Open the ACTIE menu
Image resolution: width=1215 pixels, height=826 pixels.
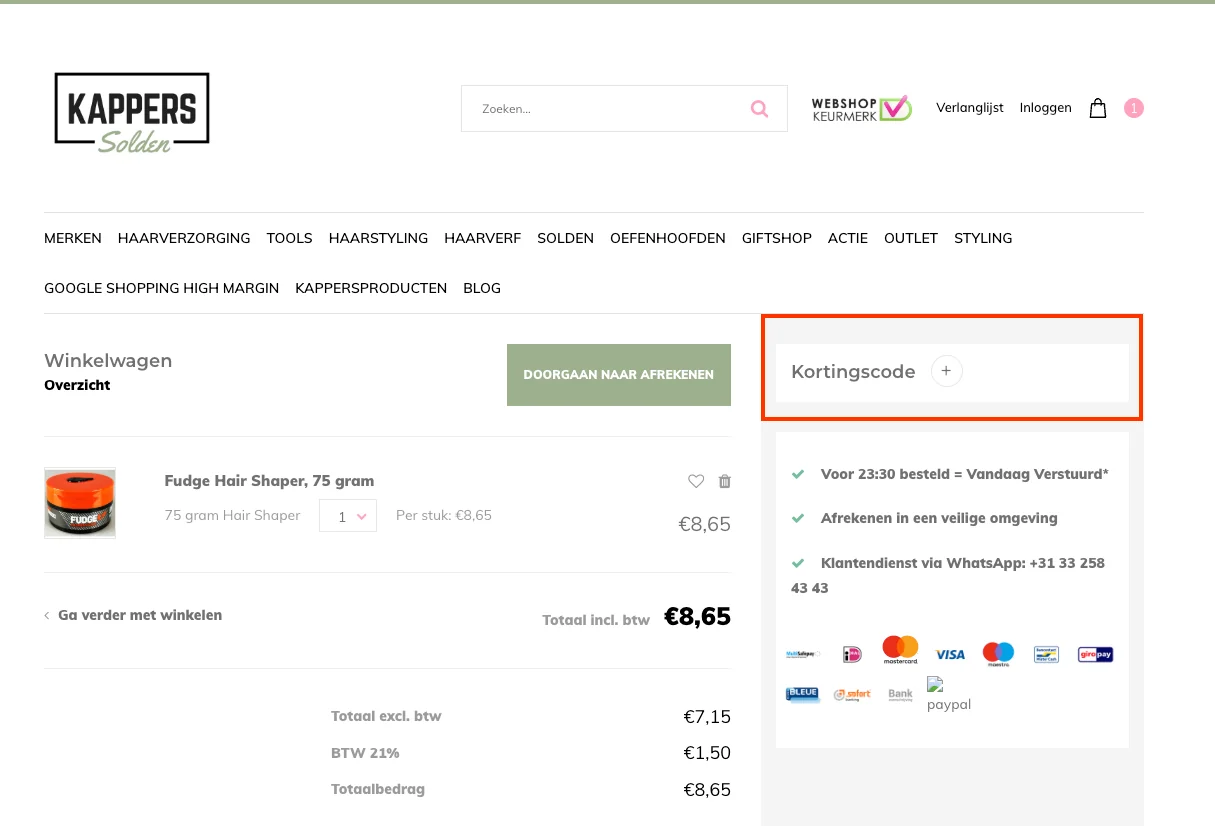[848, 238]
